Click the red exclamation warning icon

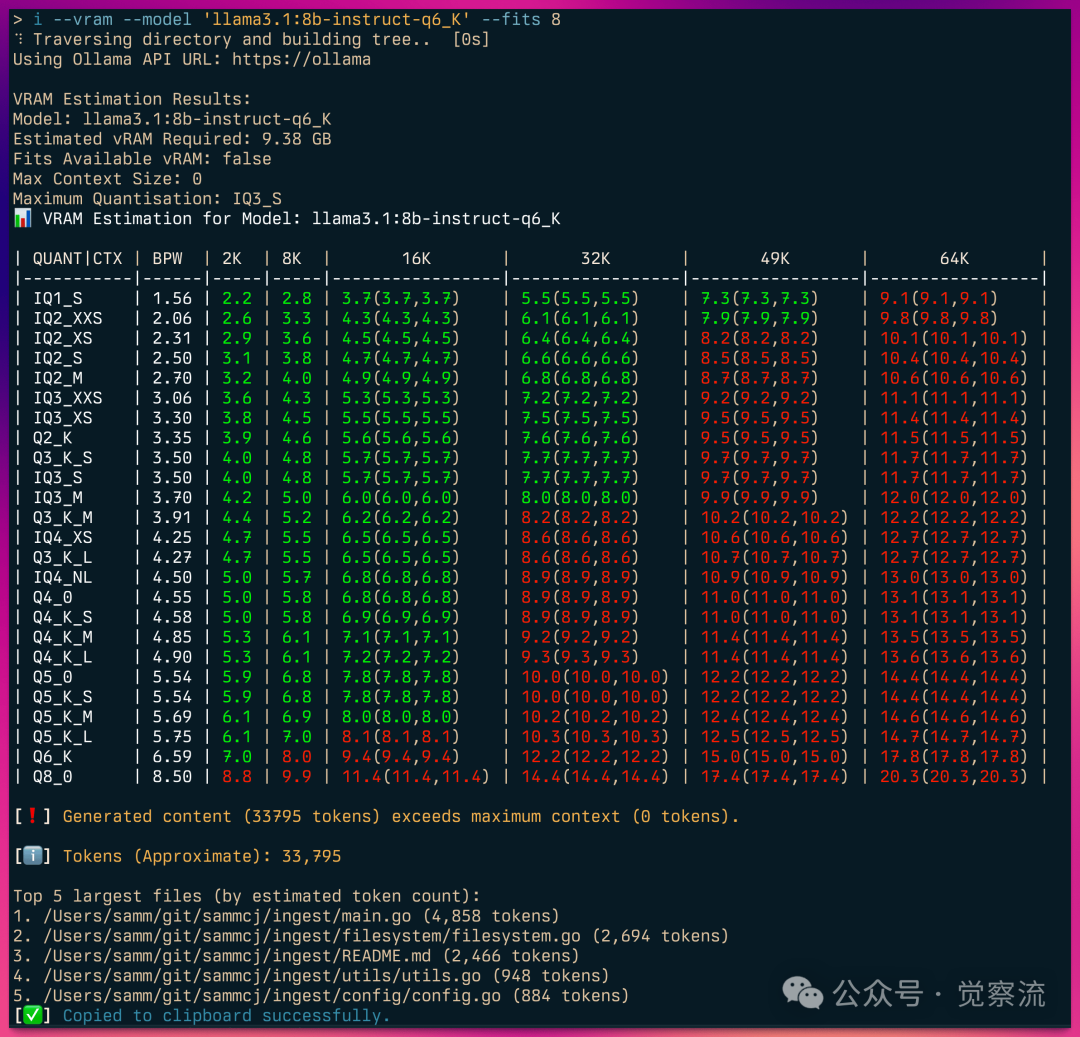click(32, 816)
